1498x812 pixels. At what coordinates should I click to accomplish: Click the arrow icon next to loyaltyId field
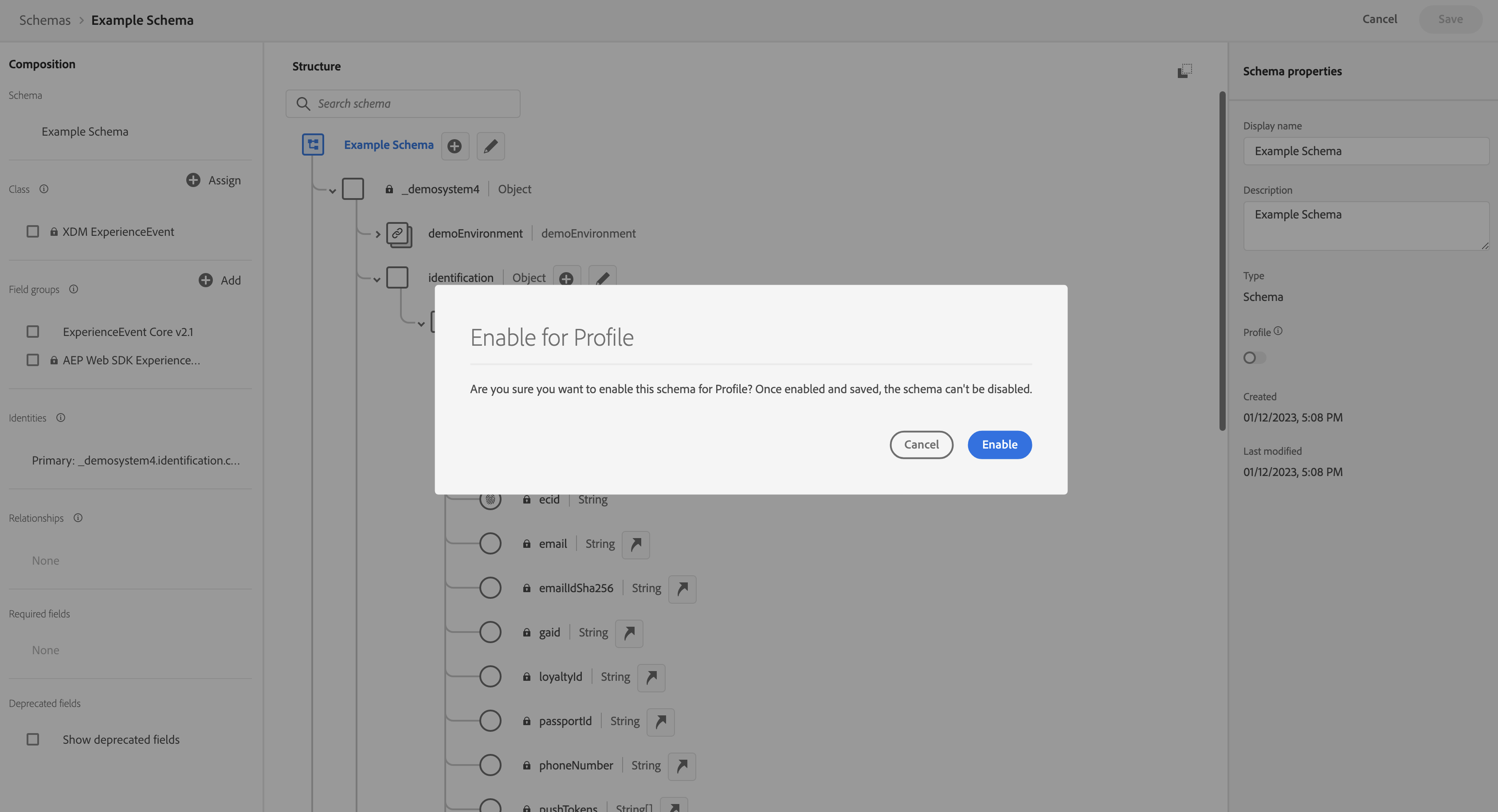651,677
